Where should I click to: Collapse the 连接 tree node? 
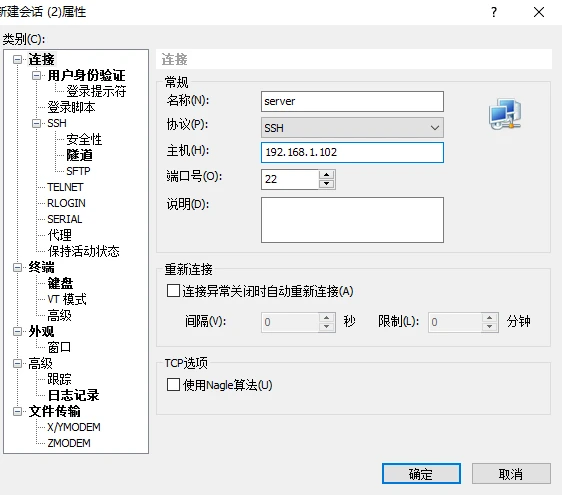click(17, 60)
